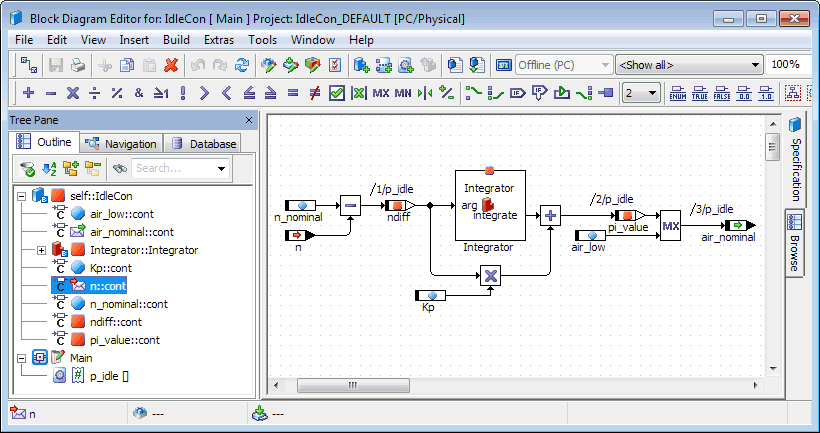Viewport: 820px width, 433px height.
Task: Click the connection mode icon at toolbar start
Action: click(29, 65)
